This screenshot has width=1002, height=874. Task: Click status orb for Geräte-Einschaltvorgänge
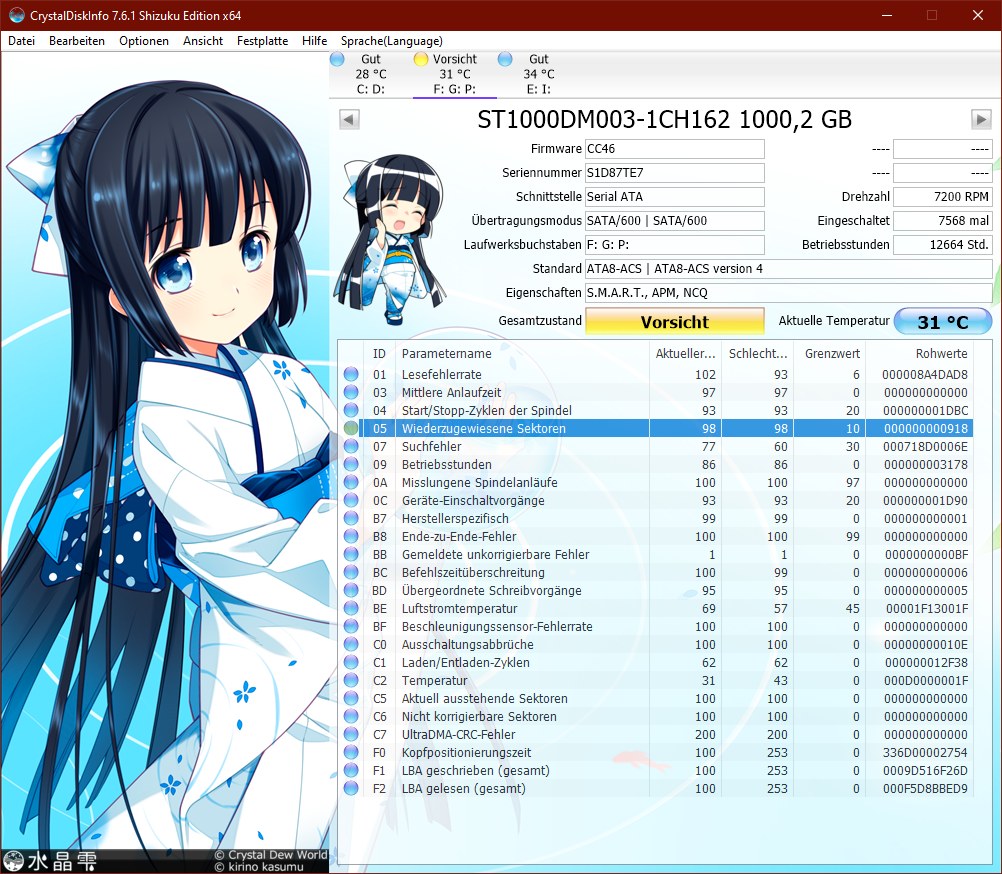point(351,500)
